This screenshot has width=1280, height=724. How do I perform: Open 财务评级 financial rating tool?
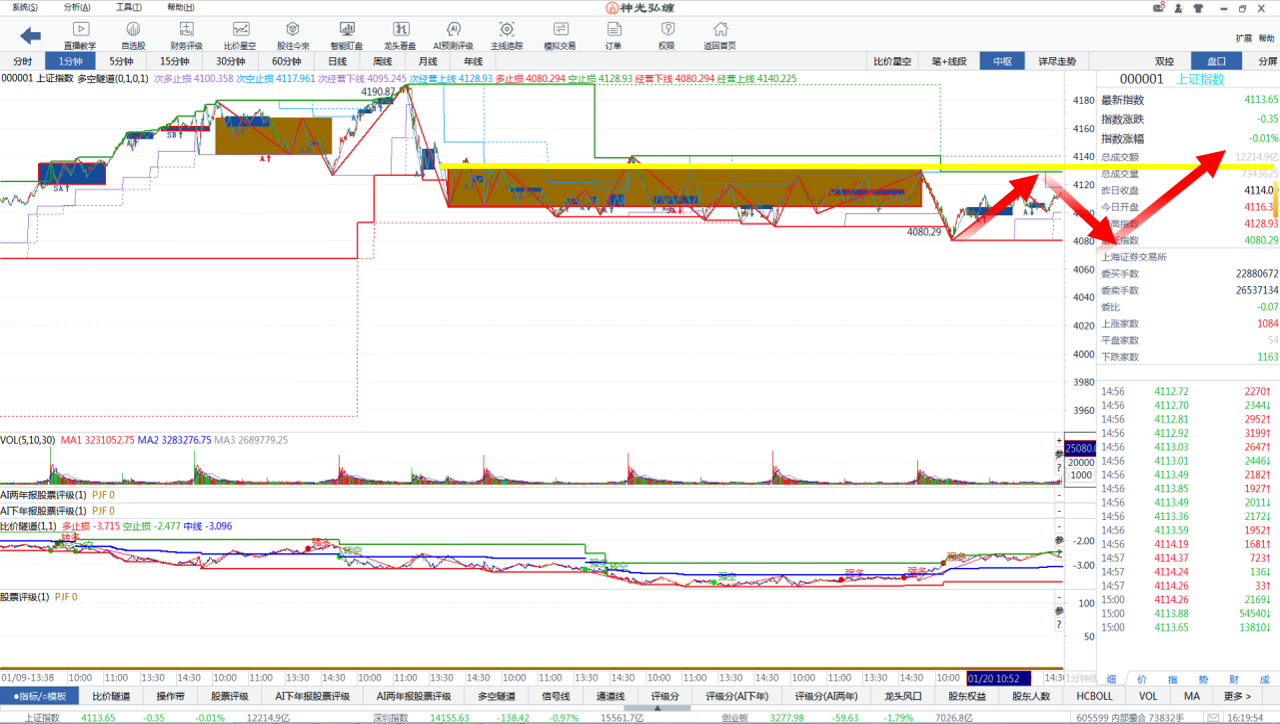[x=186, y=35]
